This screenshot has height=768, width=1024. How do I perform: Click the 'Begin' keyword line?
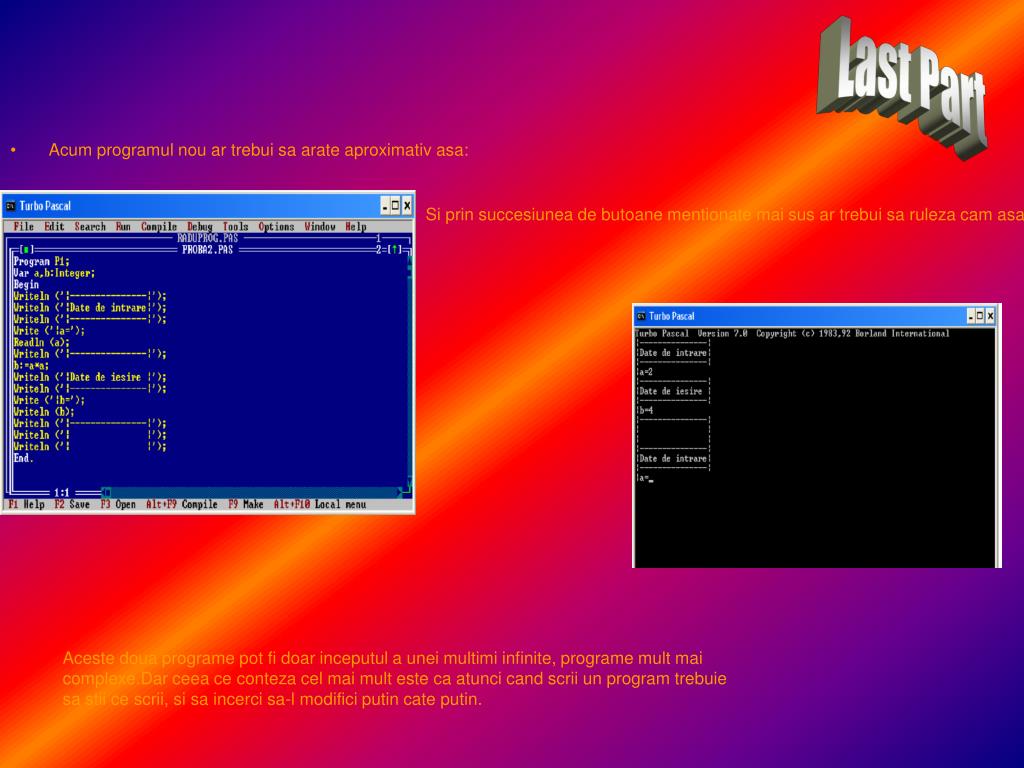pos(26,285)
